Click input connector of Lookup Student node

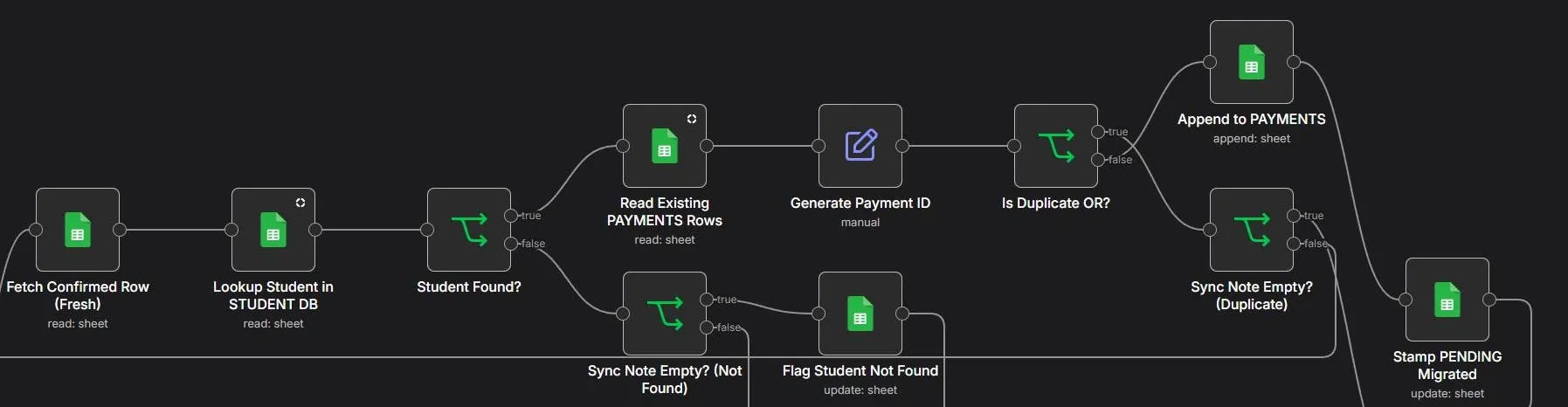(x=231, y=230)
